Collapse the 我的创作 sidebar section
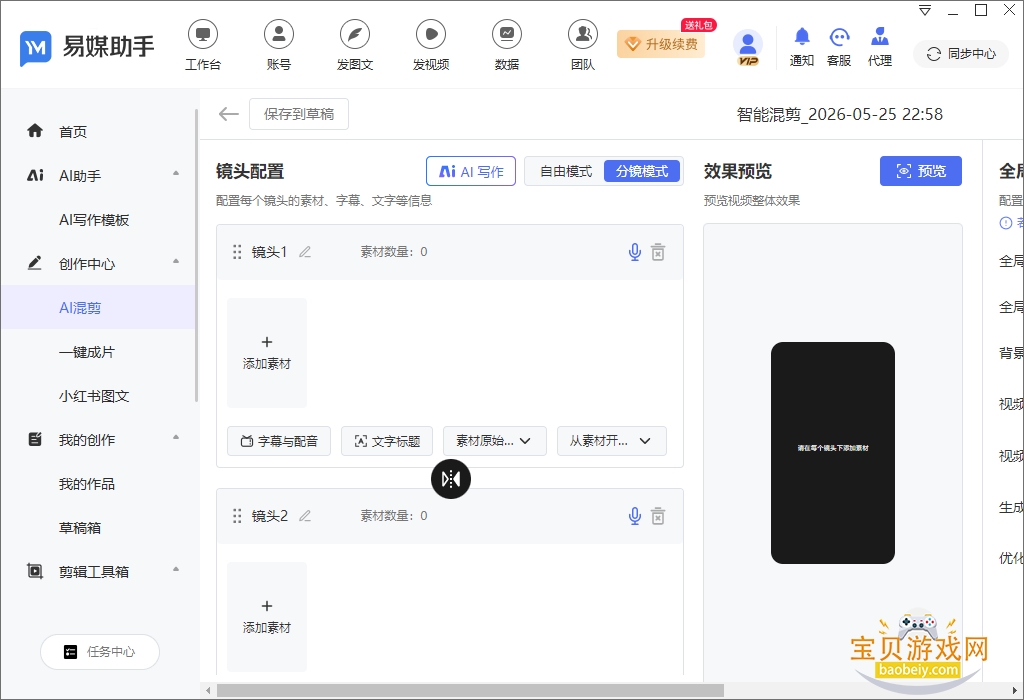Screen dimensions: 1024x700 (176, 438)
